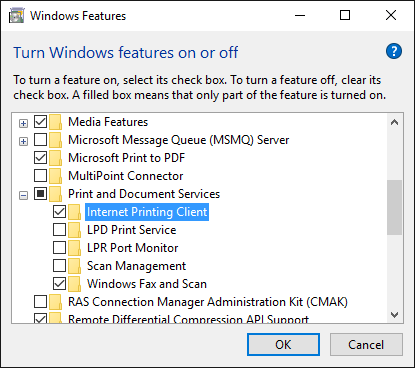This screenshot has height=368, width=415.
Task: Select the RAS Connection Manager Administration Kit item
Action: pos(208,302)
